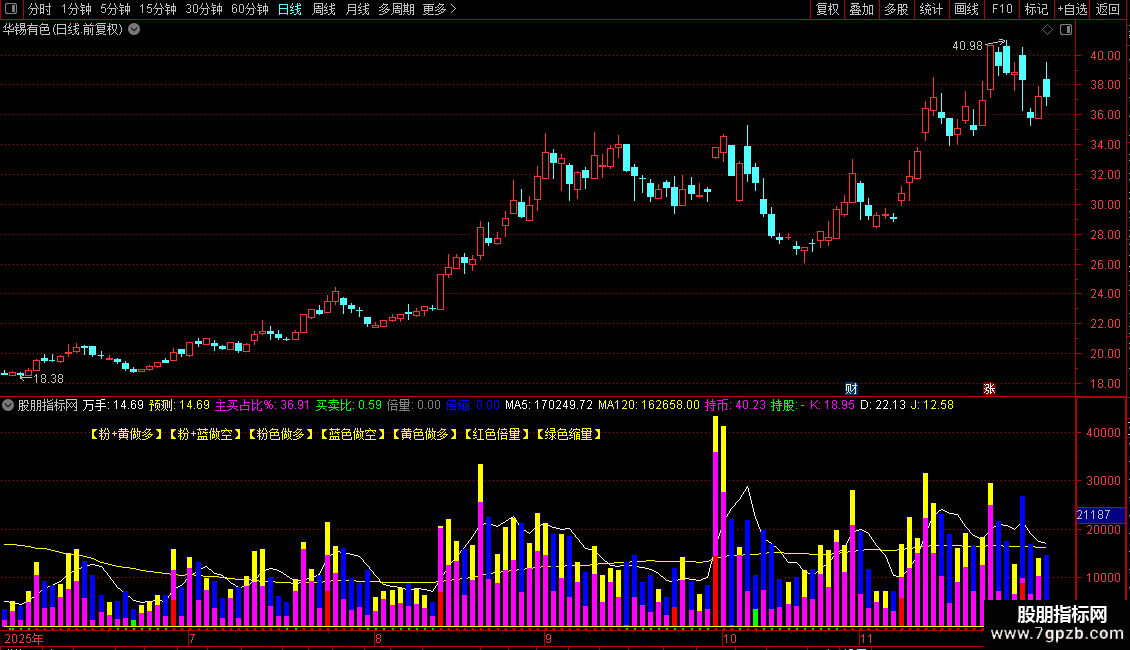The height and width of the screenshot is (650, 1130).
Task: Click the 买卖比: 0.59 value
Action: coord(349,405)
